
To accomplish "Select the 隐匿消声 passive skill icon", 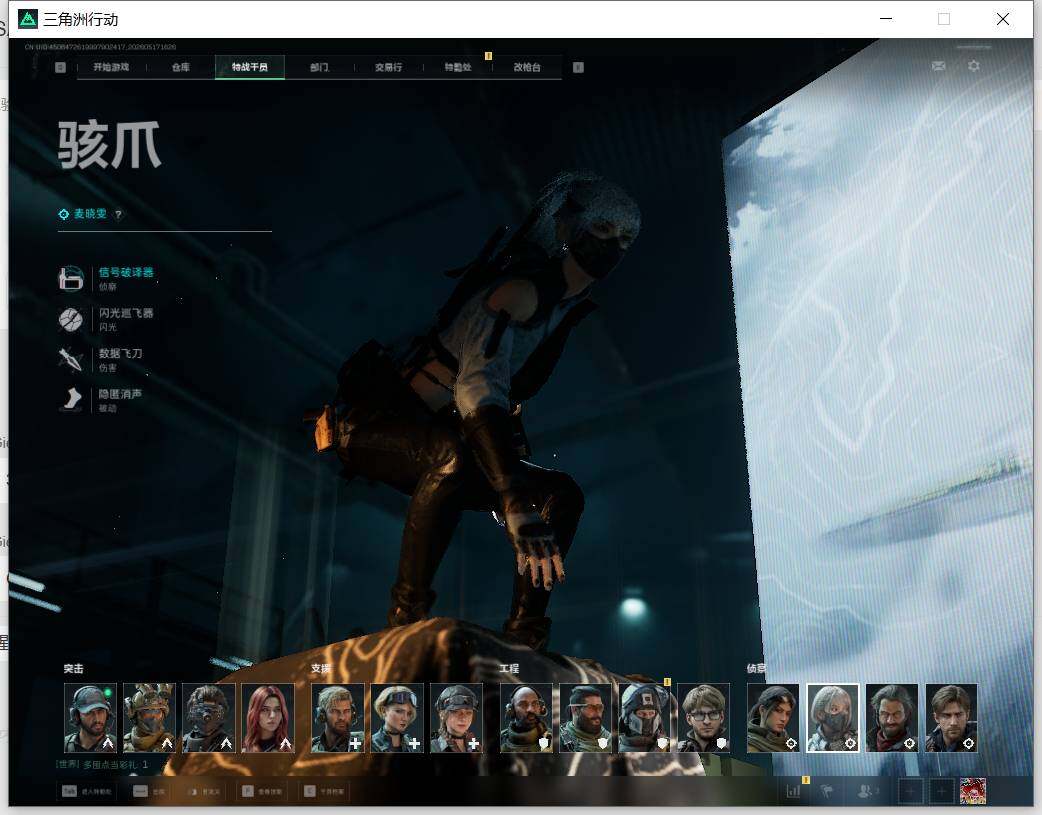I will (70, 400).
